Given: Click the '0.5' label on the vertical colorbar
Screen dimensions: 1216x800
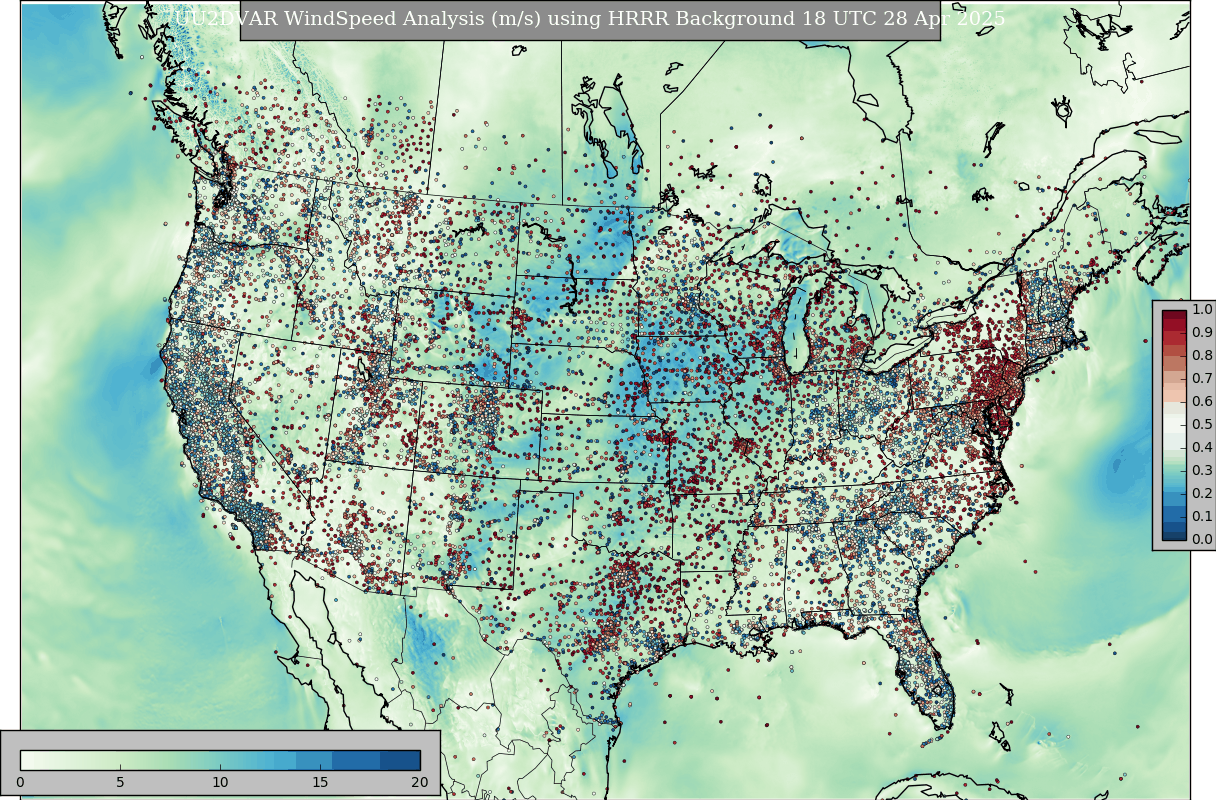Looking at the screenshot, I should point(1202,425).
